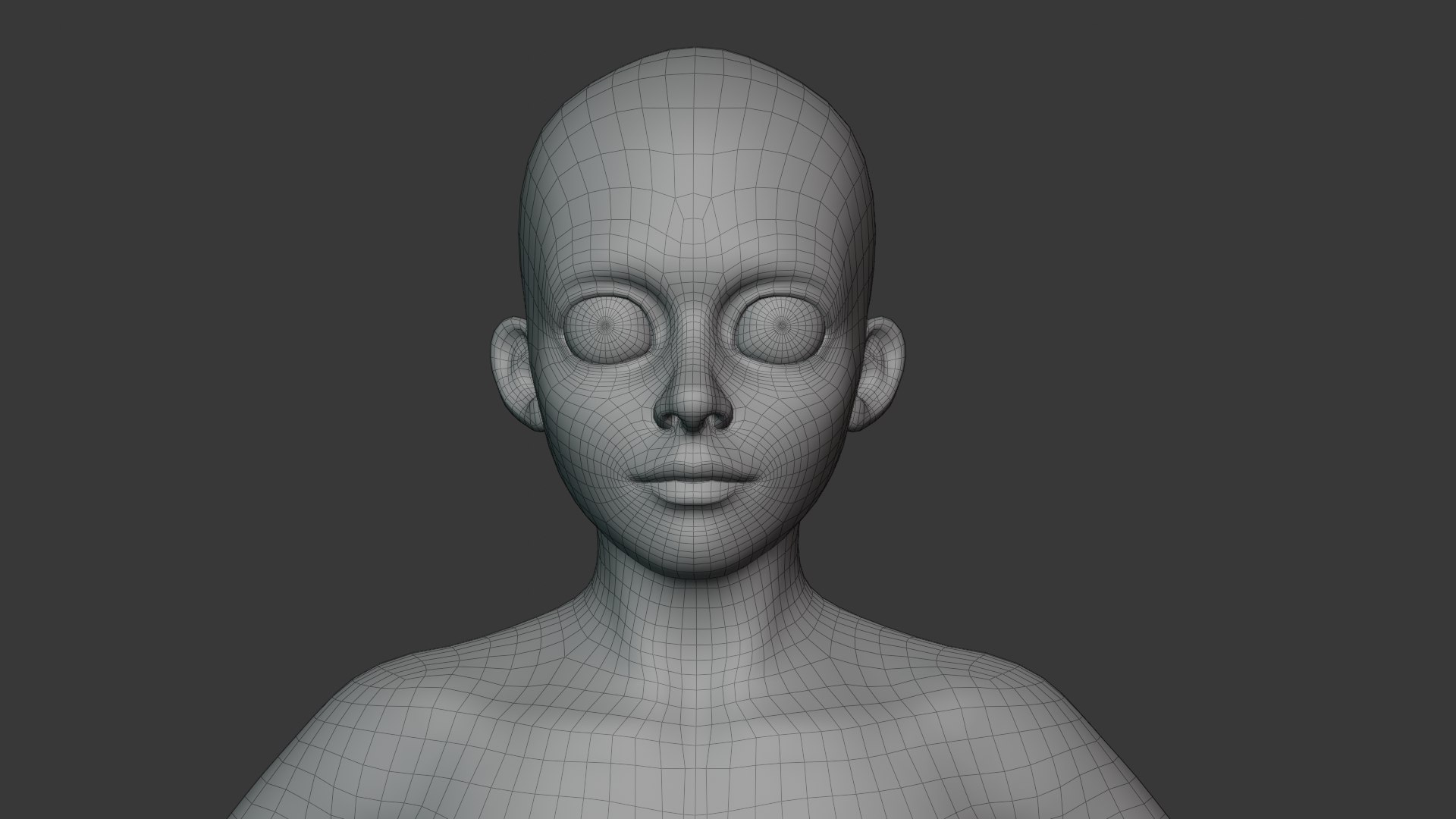Click the model's right eyeball center

[x=782, y=326]
